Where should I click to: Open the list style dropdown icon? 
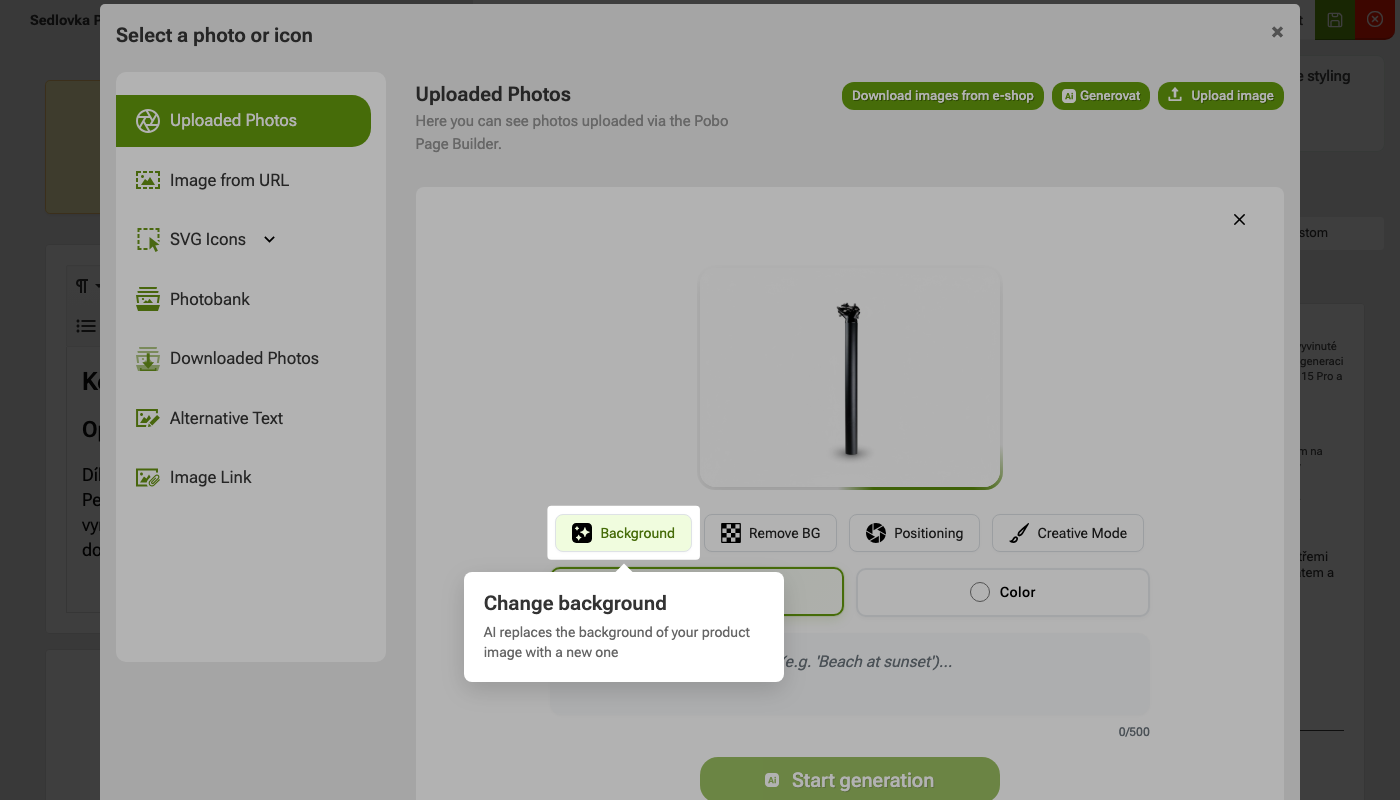pos(87,326)
